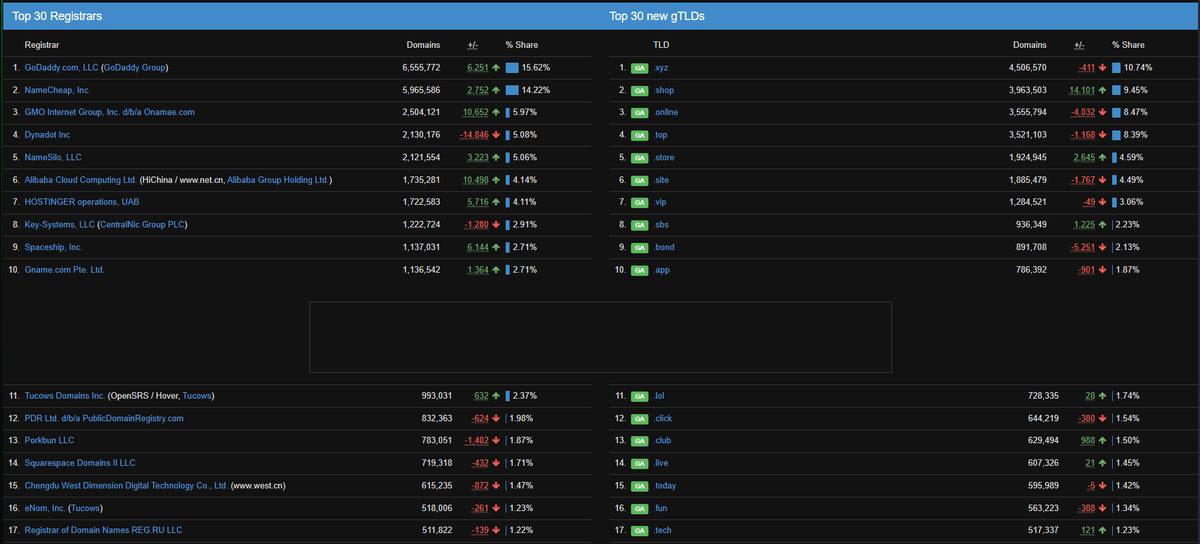Click the GA badge beside .tech
Viewport: 1200px width, 544px height.
tap(639, 529)
